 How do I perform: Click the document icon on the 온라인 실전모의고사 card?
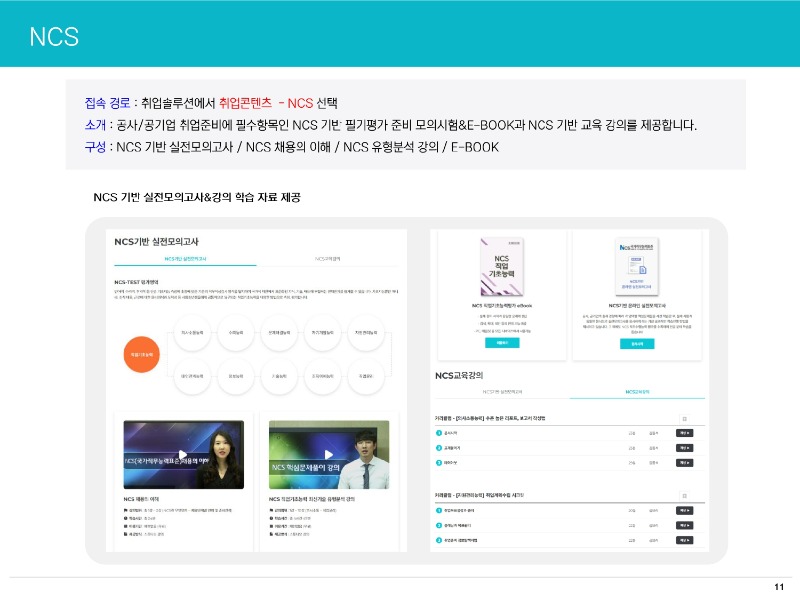tap(643, 268)
